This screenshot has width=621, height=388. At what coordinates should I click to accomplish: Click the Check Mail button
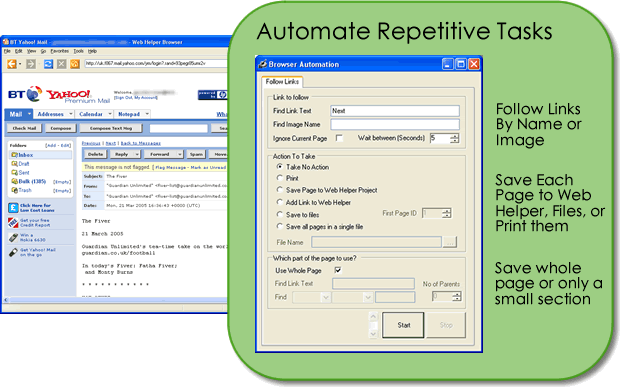(x=24, y=128)
